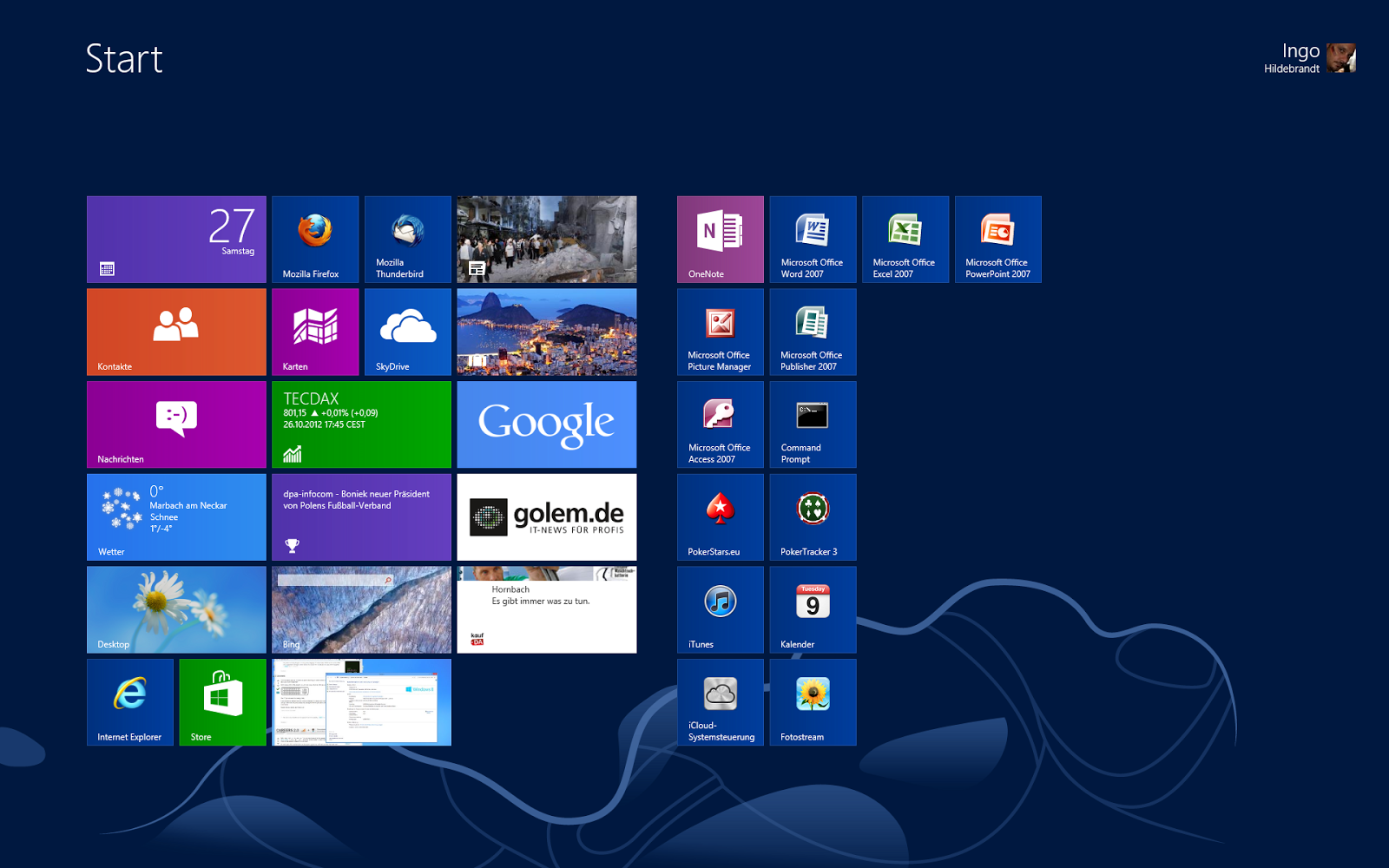Launch Microsoft Office Word 2007

point(813,240)
